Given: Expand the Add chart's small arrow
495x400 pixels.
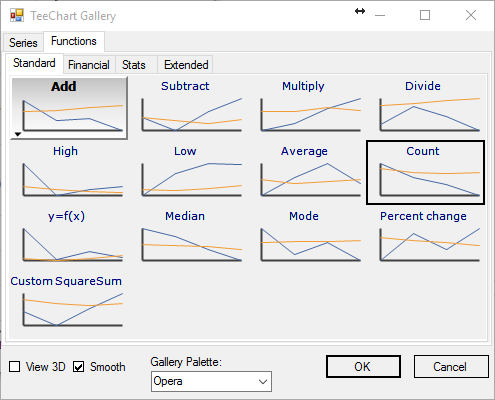Looking at the screenshot, I should [18, 134].
